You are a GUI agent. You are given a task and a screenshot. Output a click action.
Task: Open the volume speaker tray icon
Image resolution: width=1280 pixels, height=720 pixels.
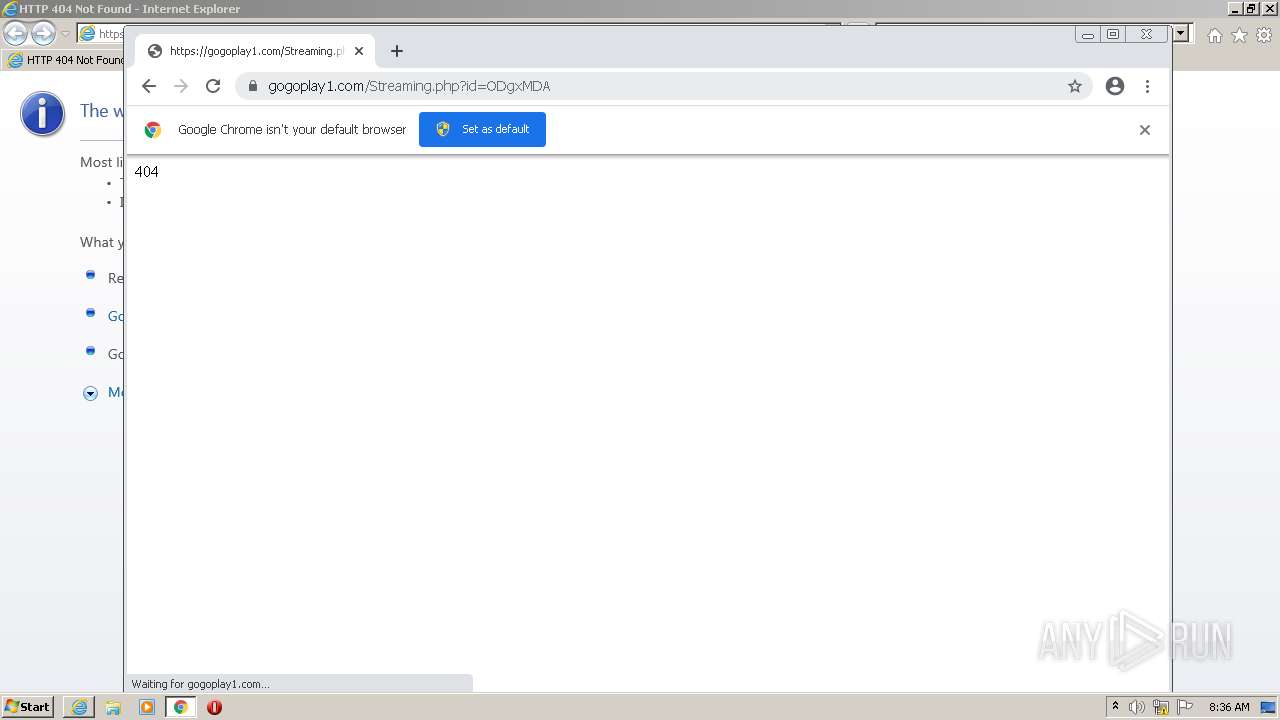tap(1137, 707)
